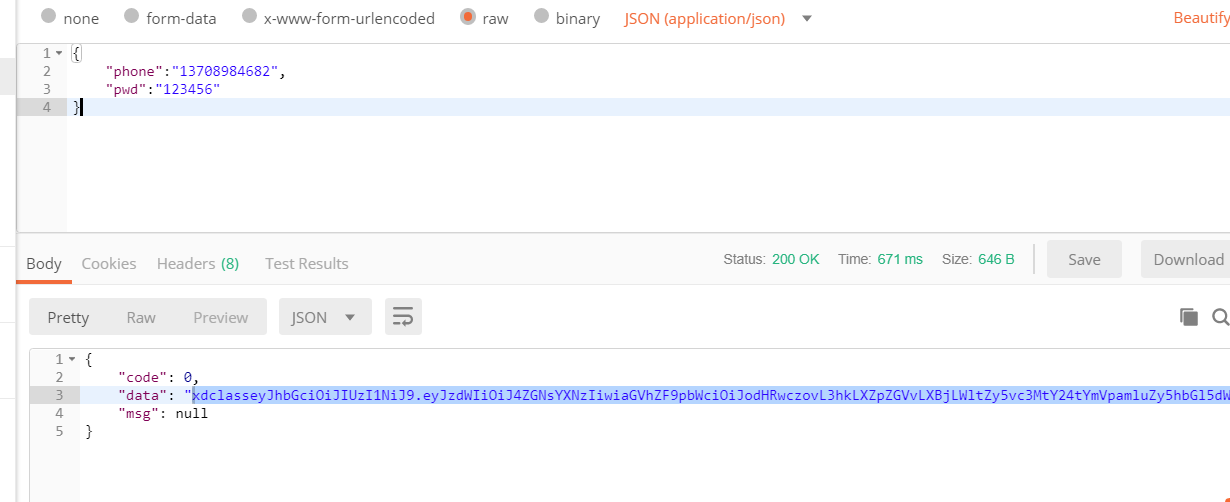Screen dimensions: 1230x502
Task: Select the none body type radio
Action: (x=49, y=17)
